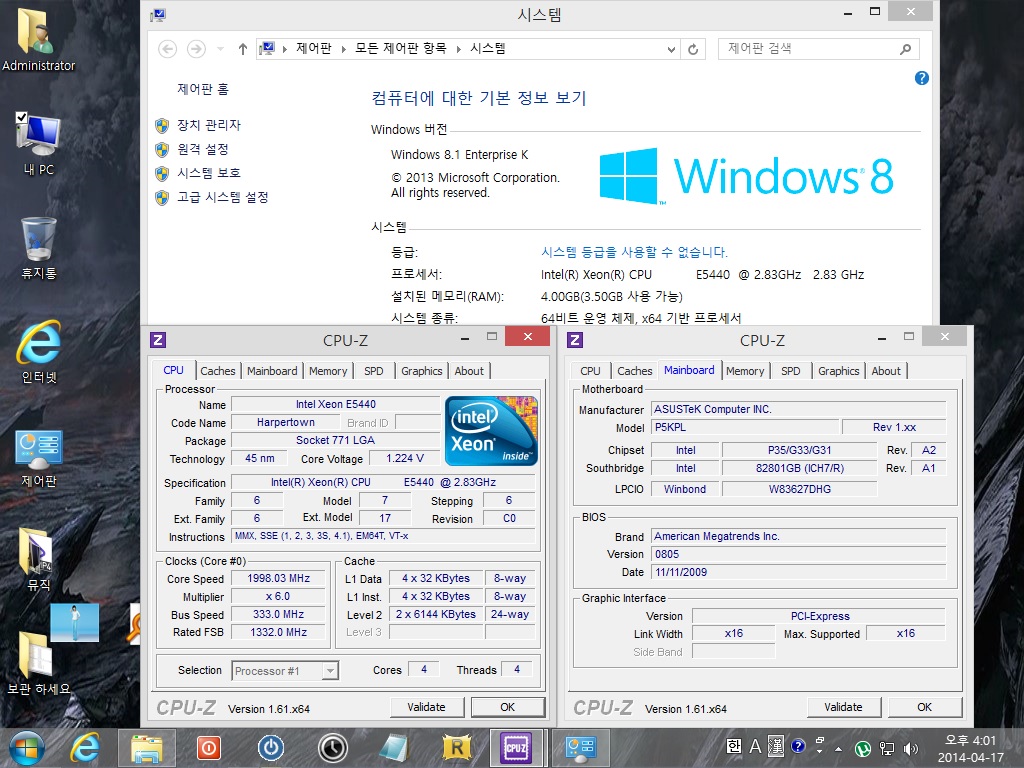
Task: Show hidden tray icons arrow
Action: pos(839,748)
